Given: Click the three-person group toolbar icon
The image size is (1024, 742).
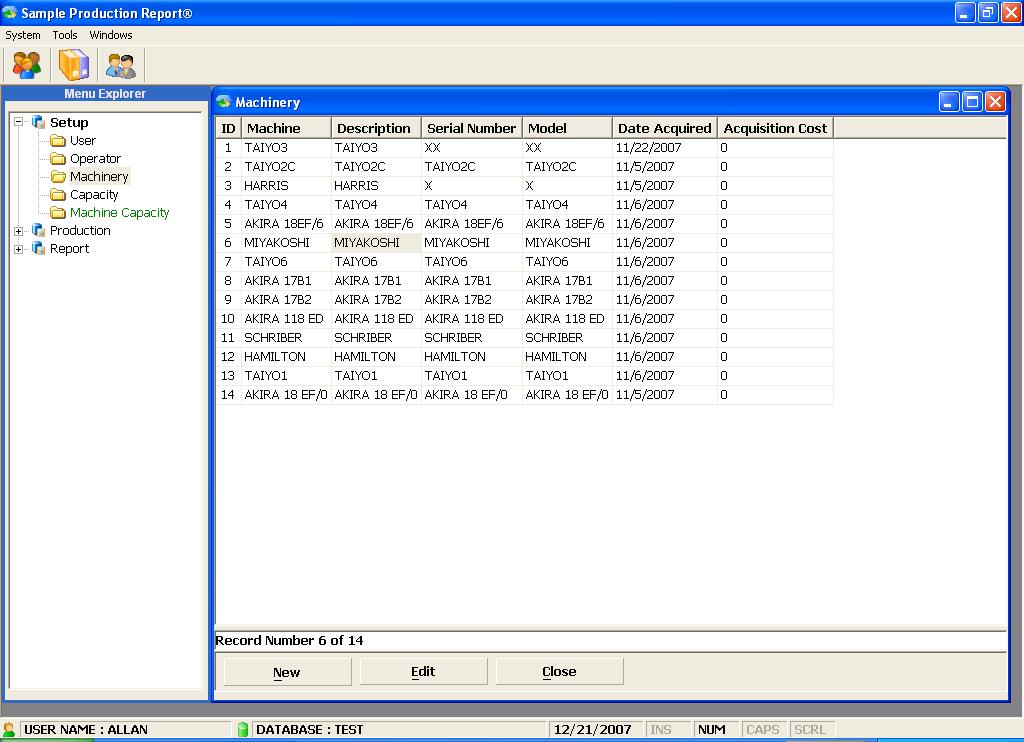Looking at the screenshot, I should 27,66.
